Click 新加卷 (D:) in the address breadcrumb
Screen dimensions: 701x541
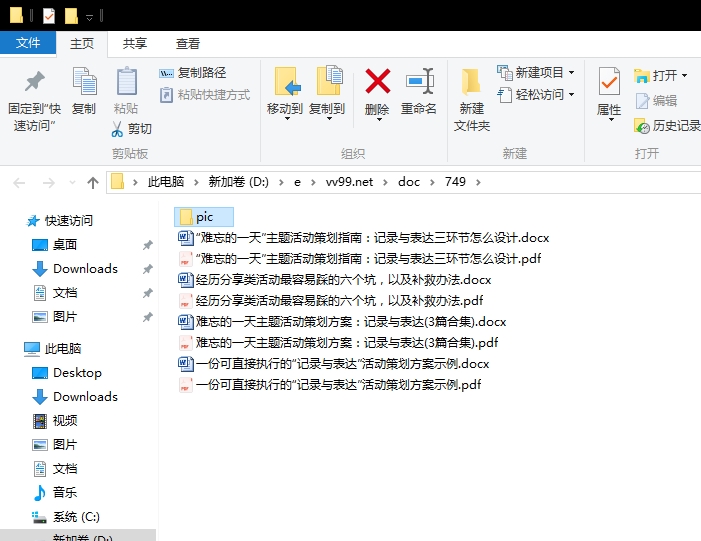(238, 182)
